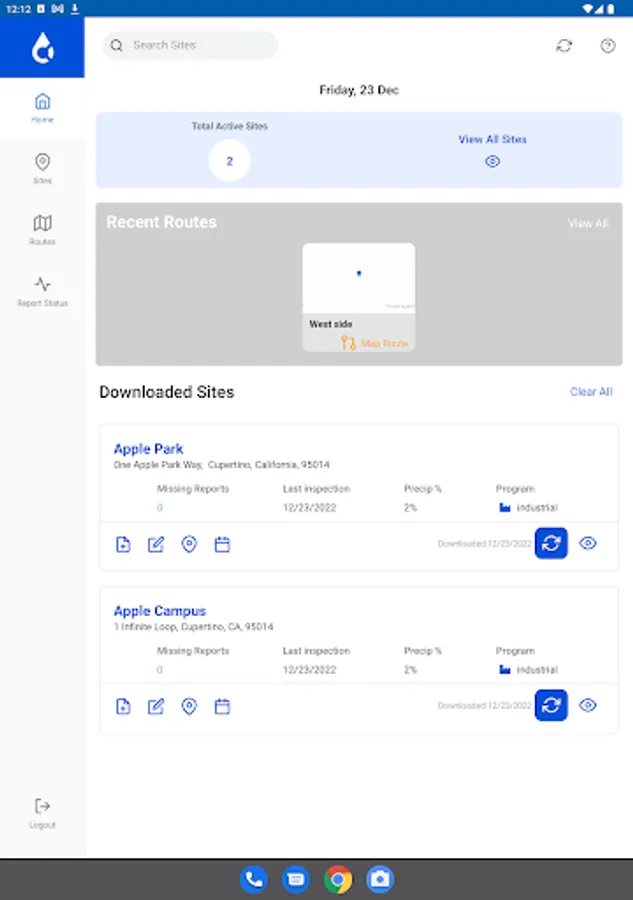Sync the Apple Campus site download
The width and height of the screenshot is (633, 900).
click(x=551, y=705)
